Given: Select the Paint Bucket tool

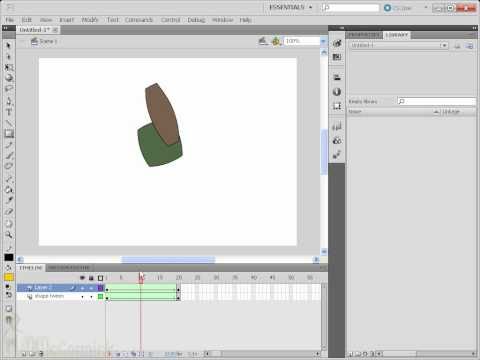Looking at the screenshot, I should [9, 190].
